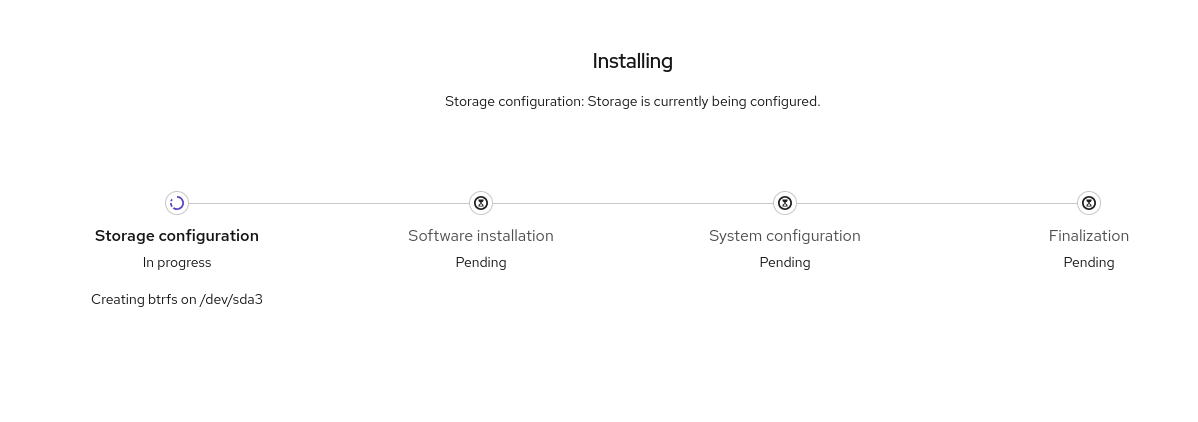Click the progress line between System and Finalization steps
This screenshot has width=1198, height=422.
(937, 203)
